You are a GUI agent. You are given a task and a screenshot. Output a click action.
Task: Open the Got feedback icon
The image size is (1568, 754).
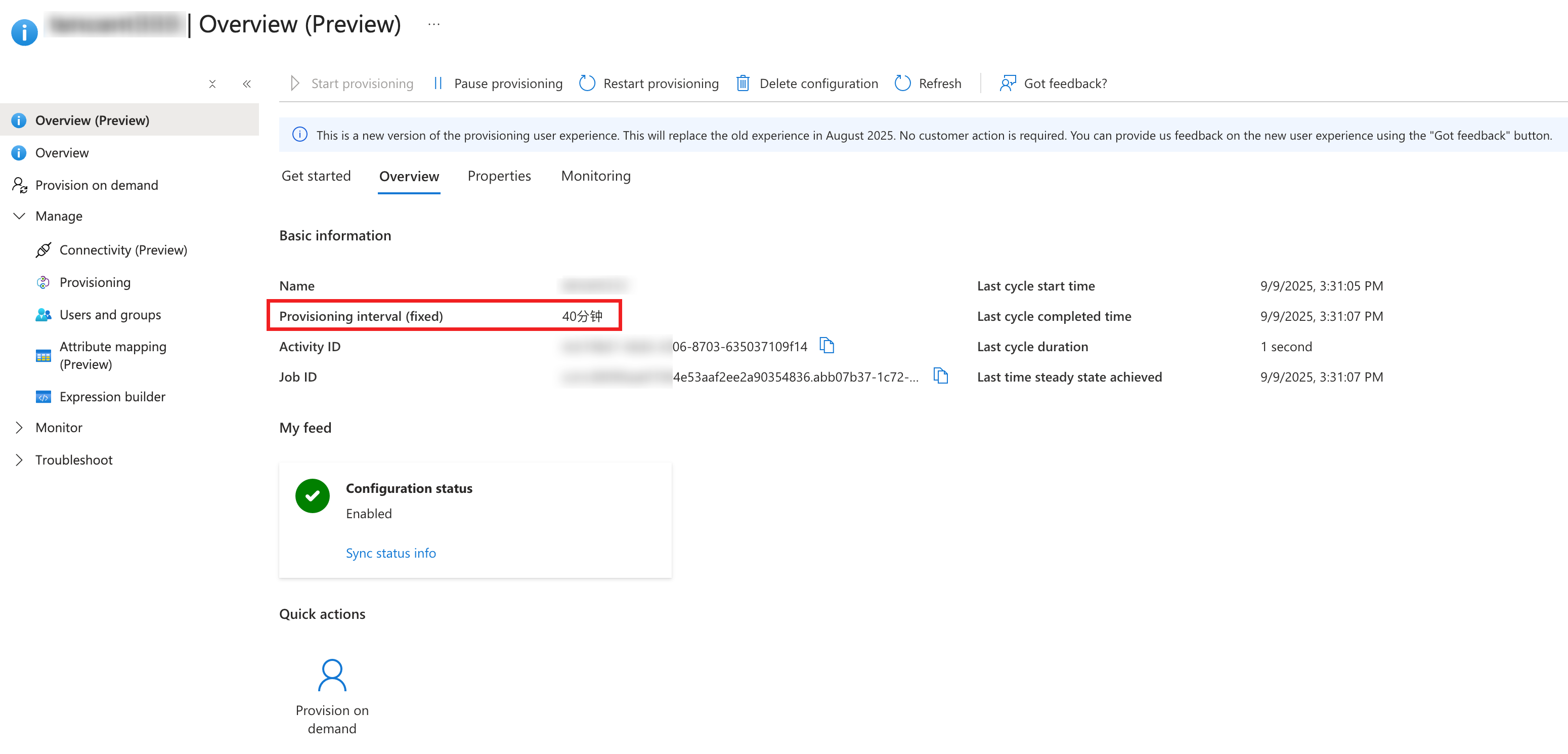click(x=1008, y=83)
